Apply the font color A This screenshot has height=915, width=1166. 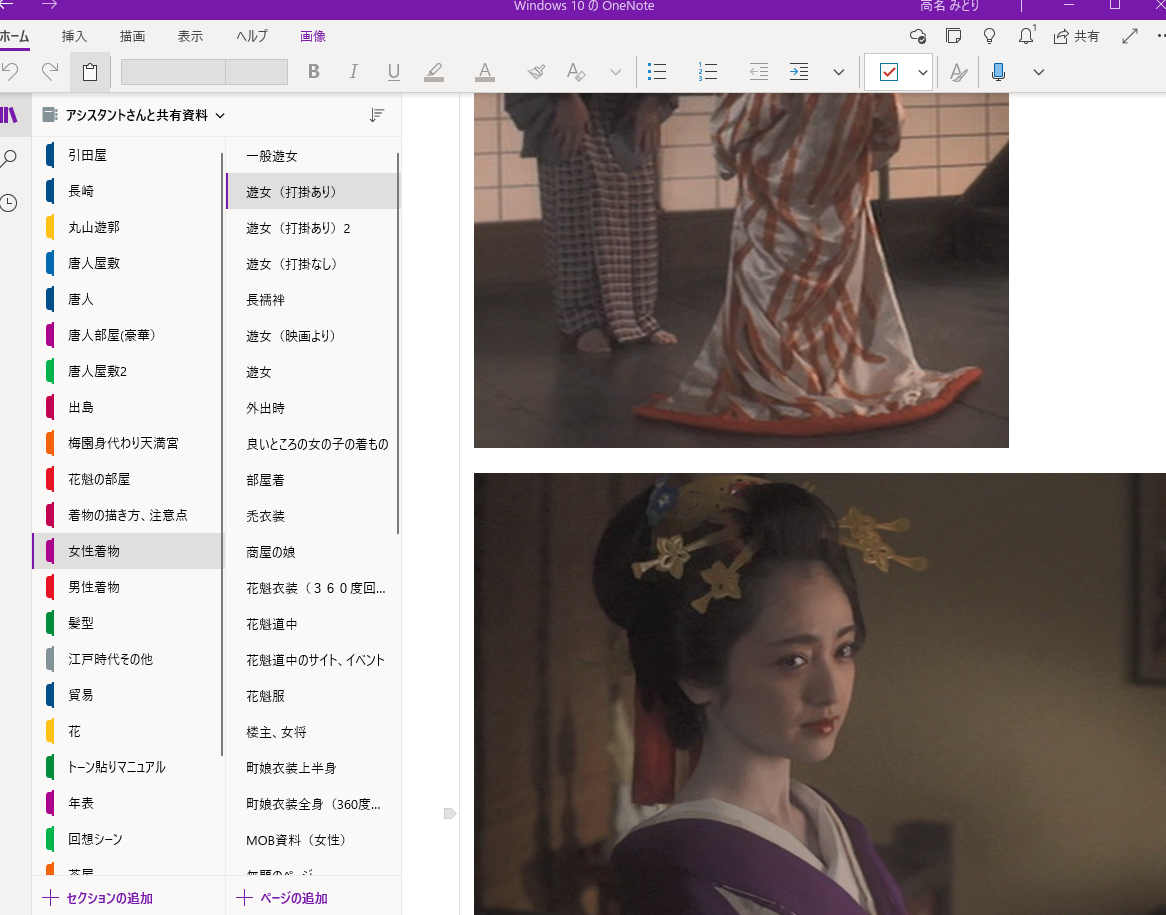pos(485,71)
